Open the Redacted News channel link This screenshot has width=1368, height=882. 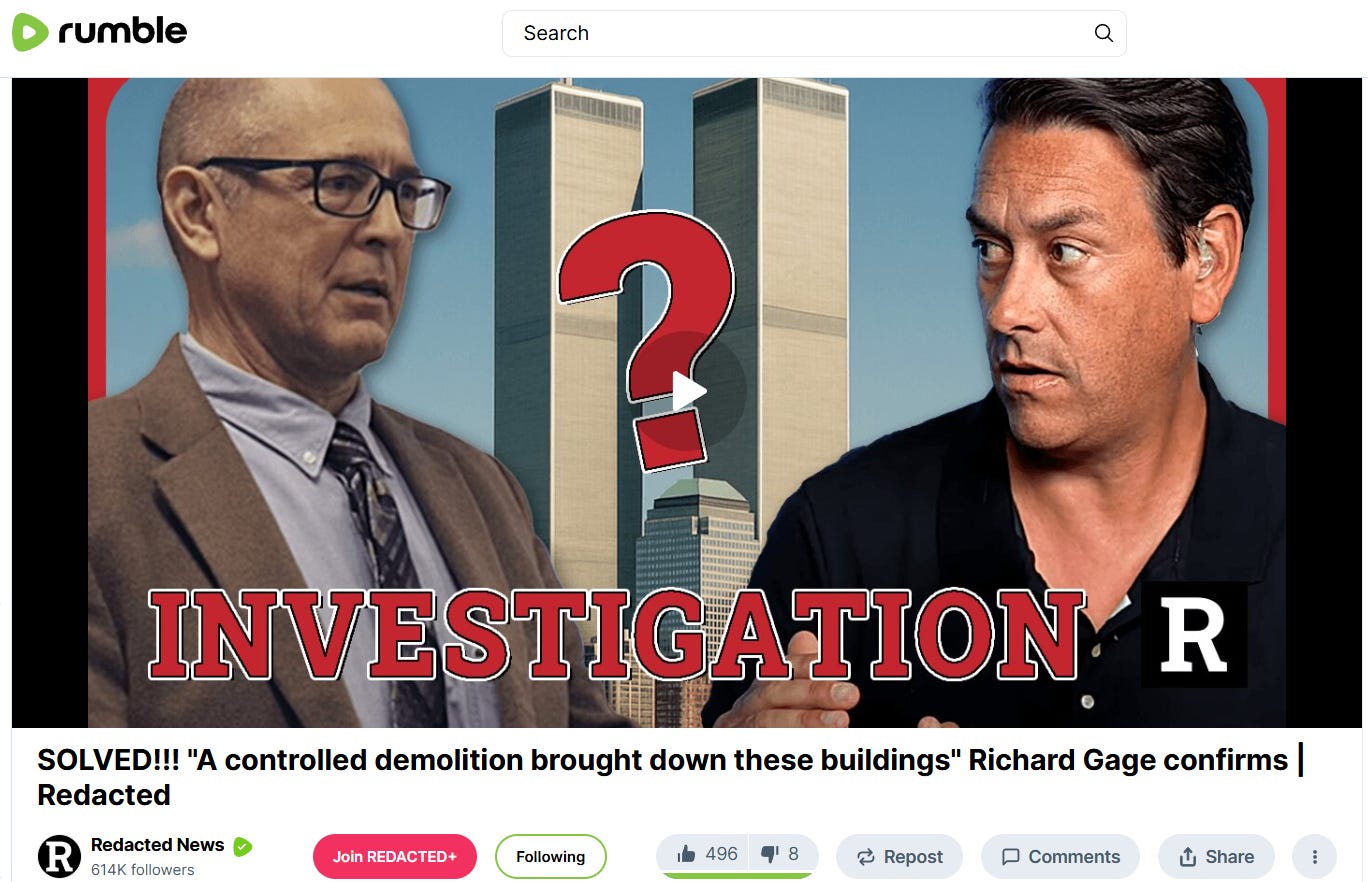(157, 845)
